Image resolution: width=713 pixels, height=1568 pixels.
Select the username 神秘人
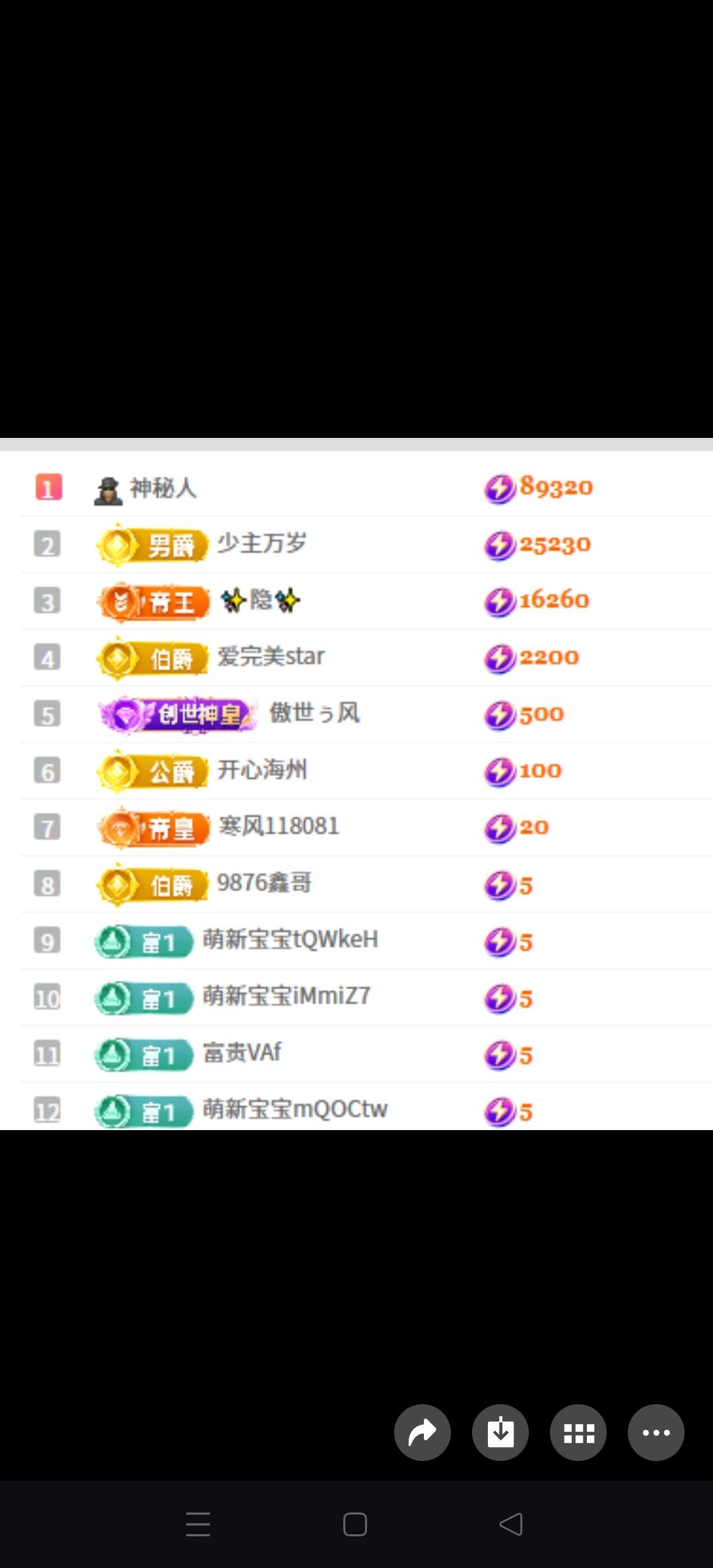pyautogui.click(x=163, y=488)
